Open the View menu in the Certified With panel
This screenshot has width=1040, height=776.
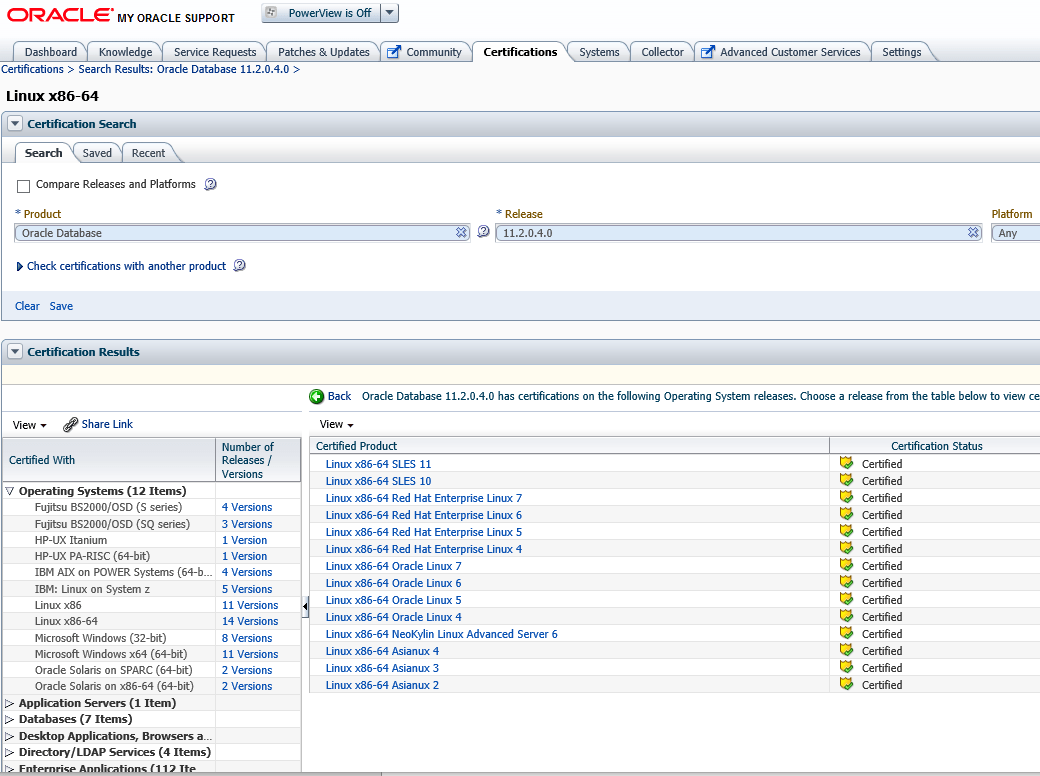click(29, 424)
